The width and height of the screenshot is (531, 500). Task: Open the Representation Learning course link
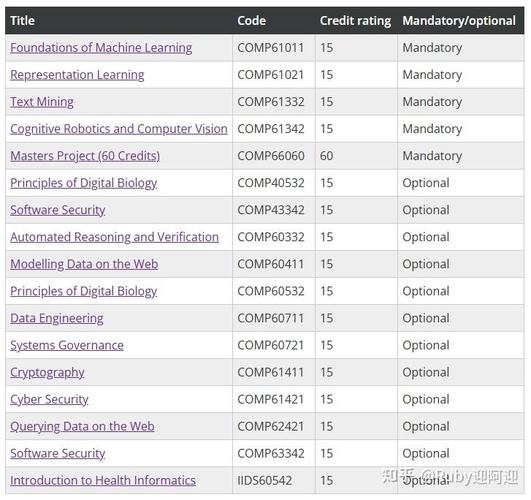(77, 75)
